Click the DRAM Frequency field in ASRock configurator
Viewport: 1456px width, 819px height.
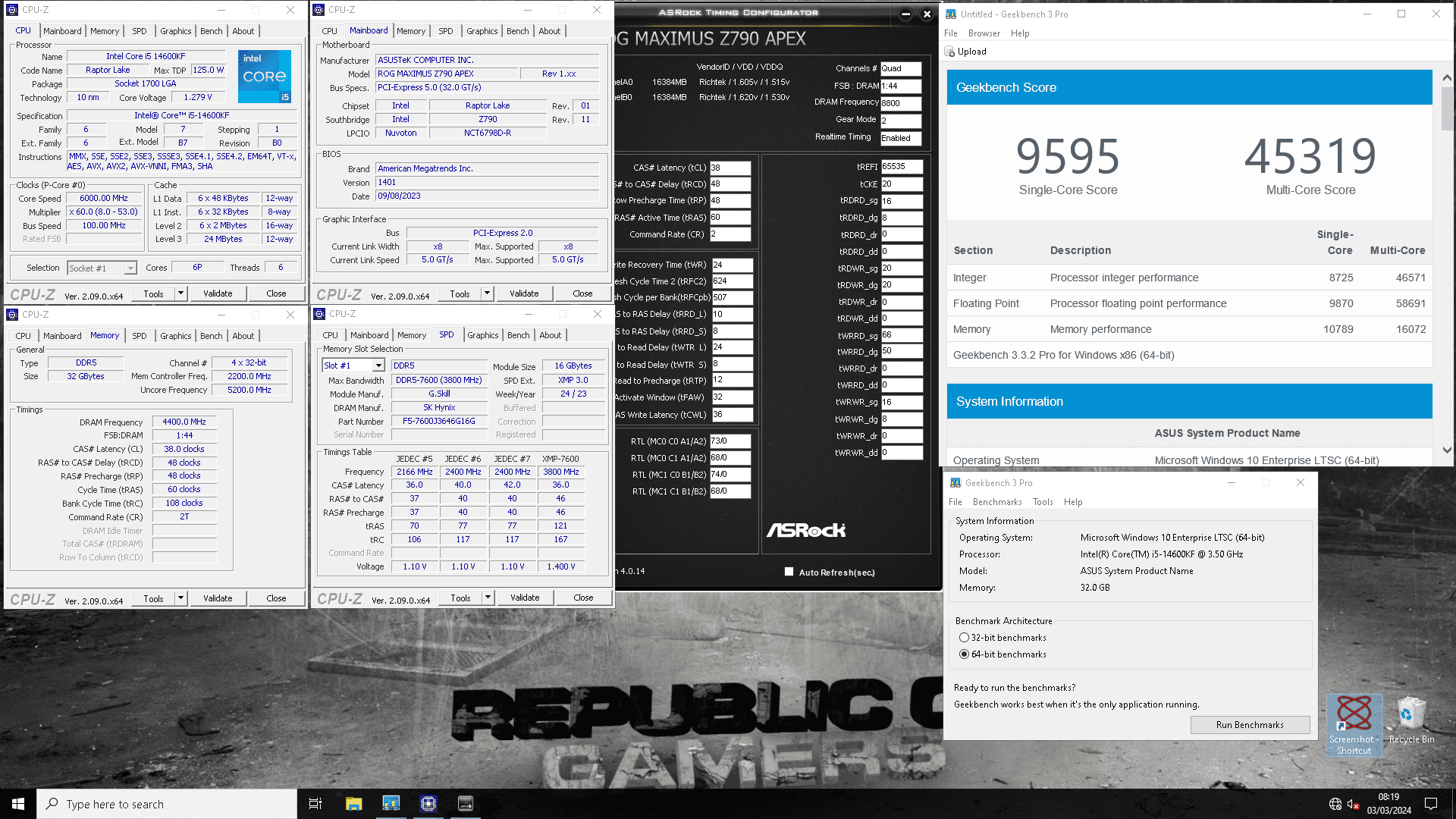[900, 103]
